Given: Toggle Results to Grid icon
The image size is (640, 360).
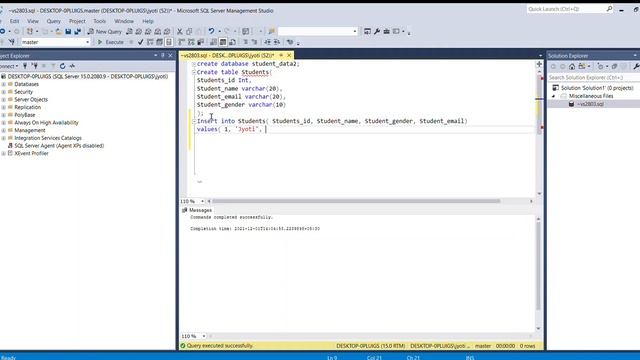Looking at the screenshot, I should pyautogui.click(x=223, y=42).
